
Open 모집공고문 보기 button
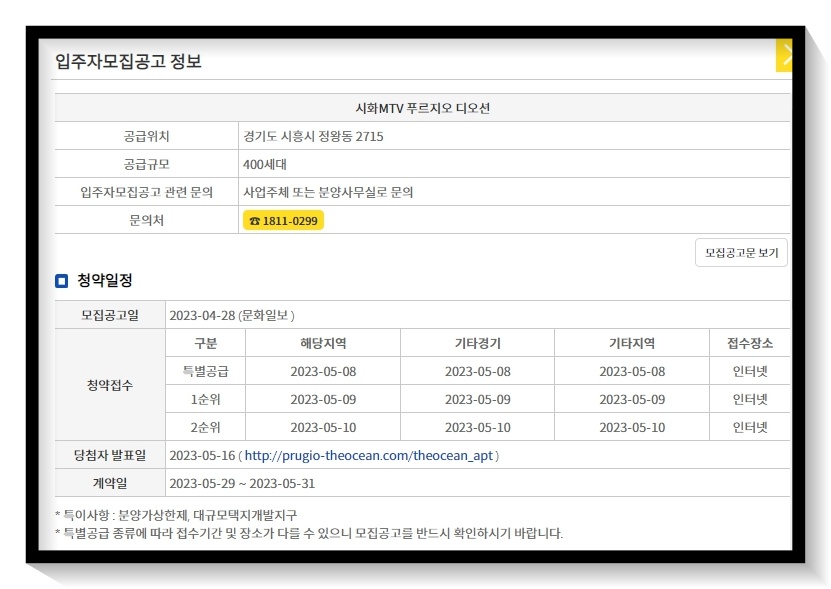[x=741, y=253]
